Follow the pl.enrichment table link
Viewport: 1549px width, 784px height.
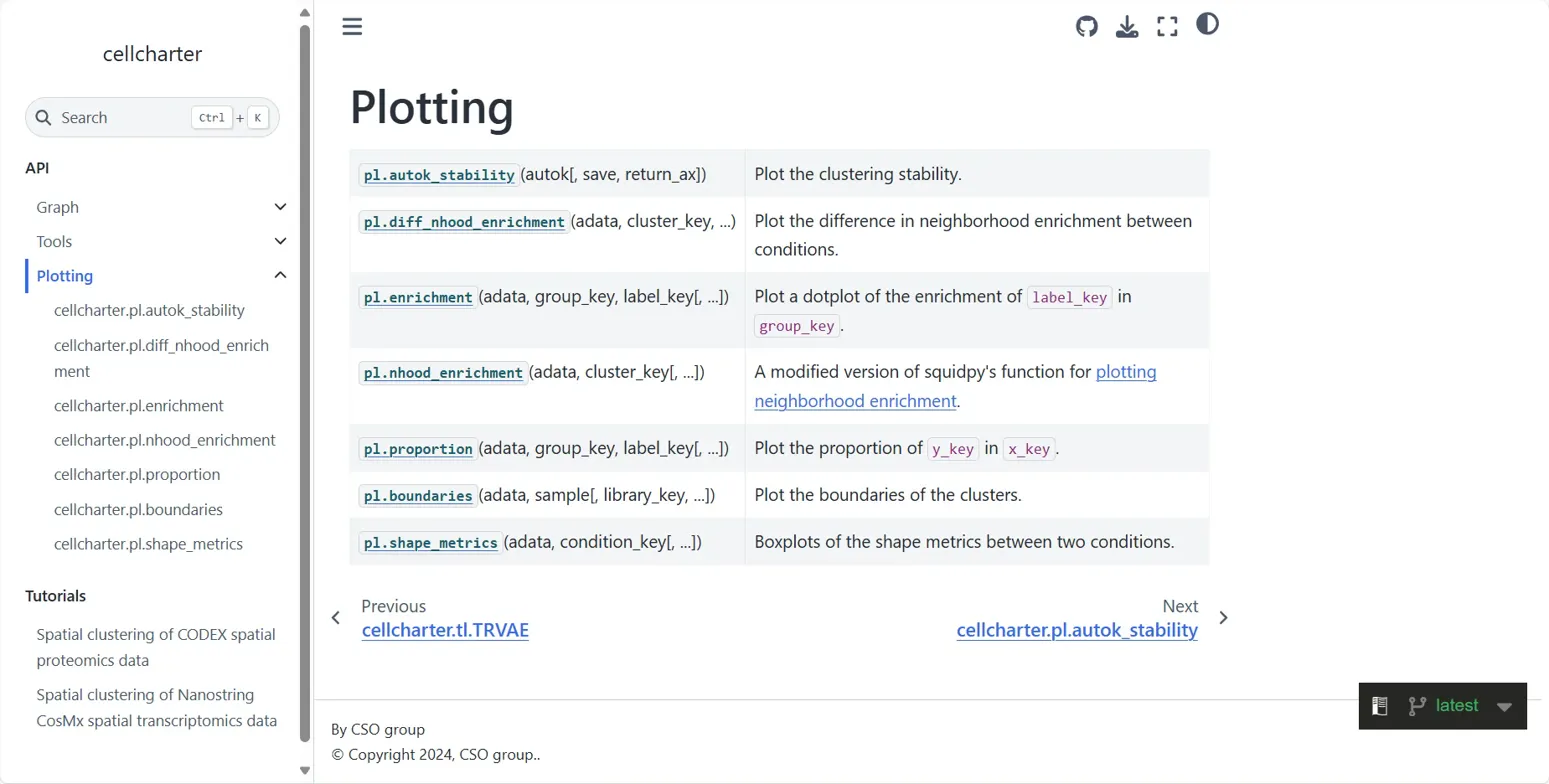pos(418,297)
